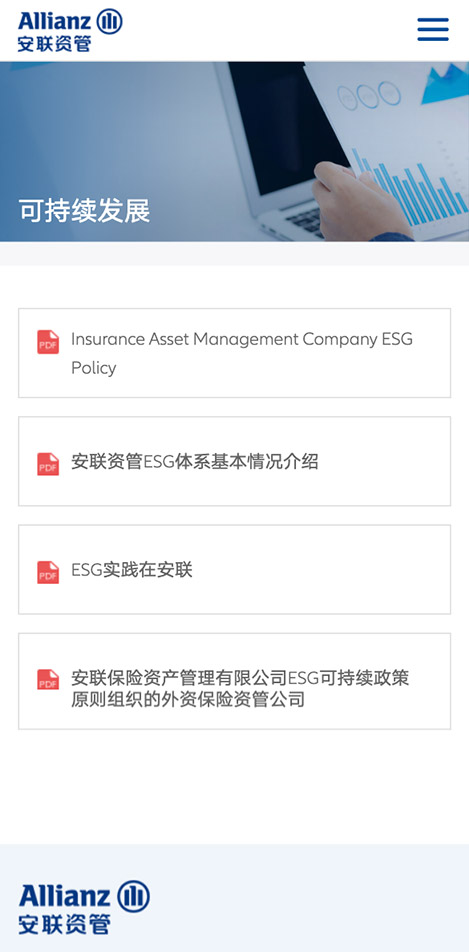
Task: Open the ESG实践在安联 document link
Action: [234, 570]
